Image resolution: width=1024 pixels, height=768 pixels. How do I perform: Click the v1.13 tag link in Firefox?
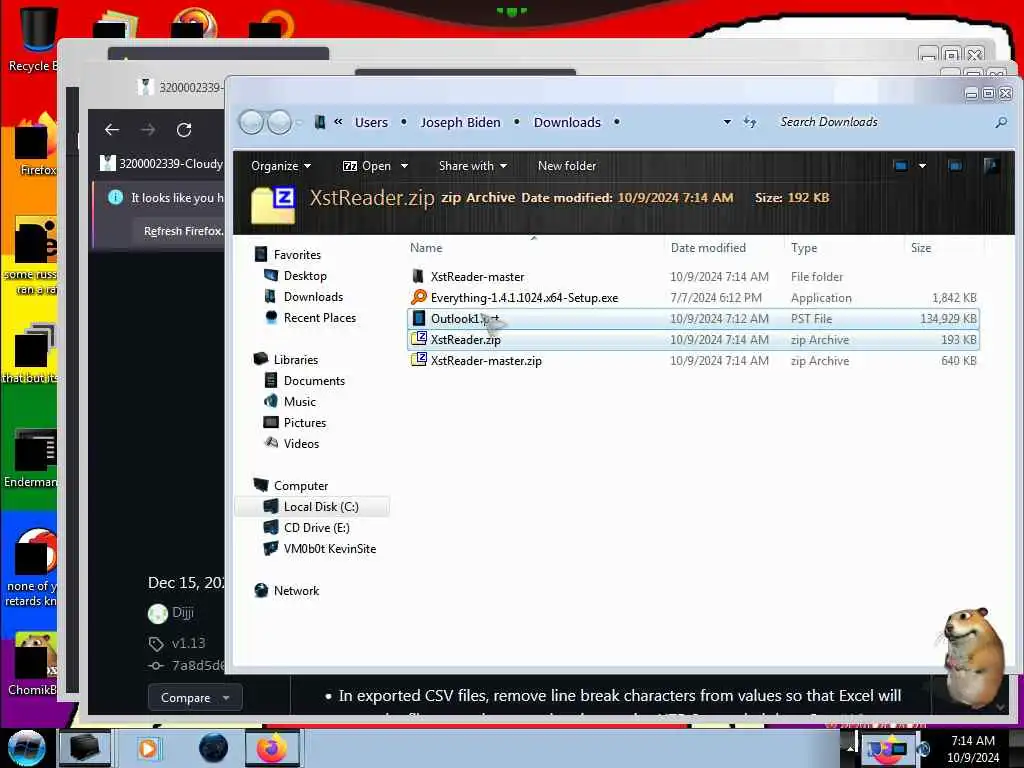(188, 643)
